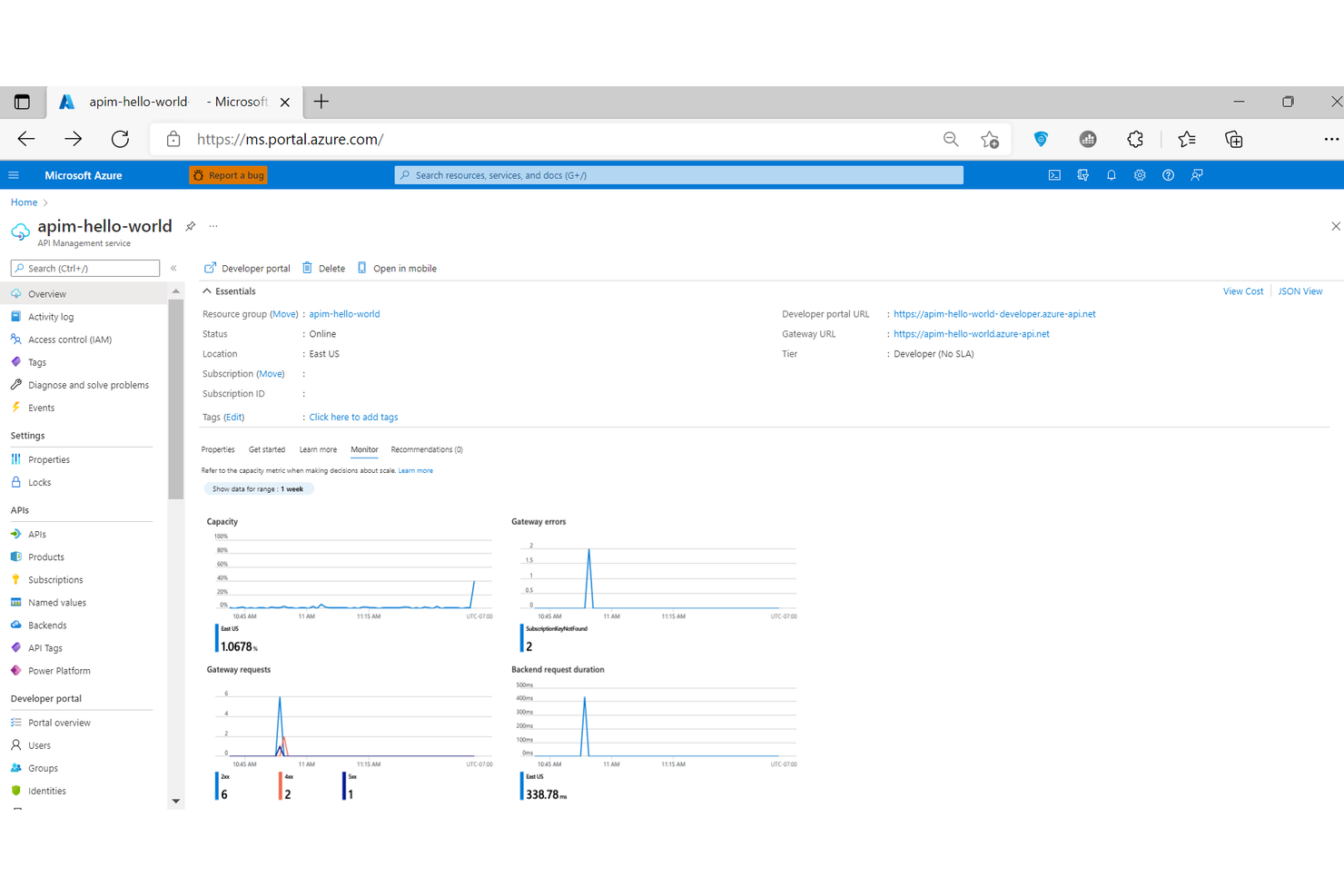Collapse the left sidebar with the double chevron

click(x=173, y=268)
